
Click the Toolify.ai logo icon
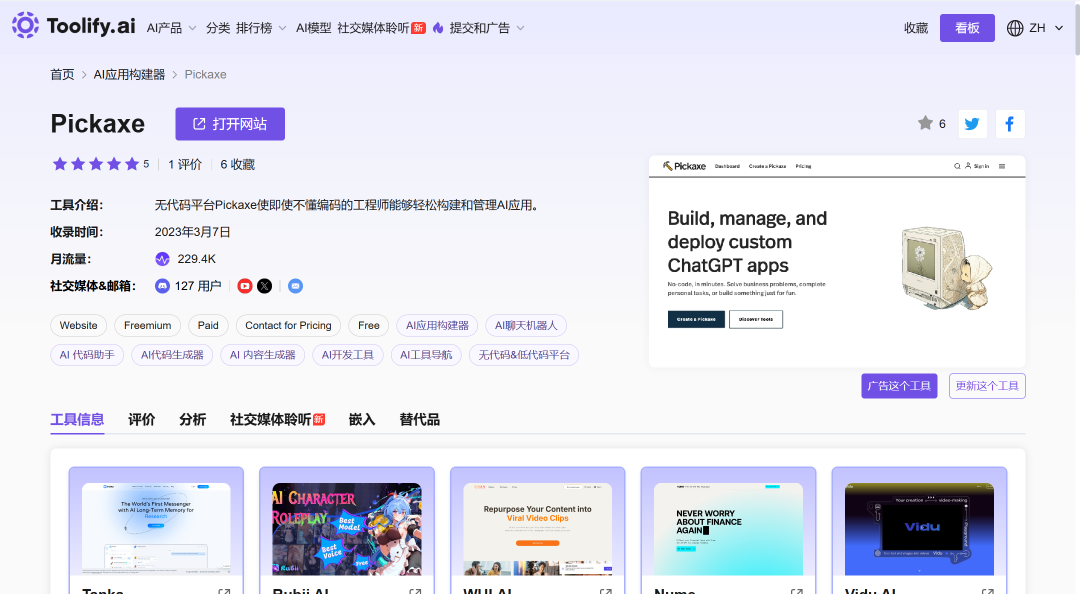(x=25, y=25)
